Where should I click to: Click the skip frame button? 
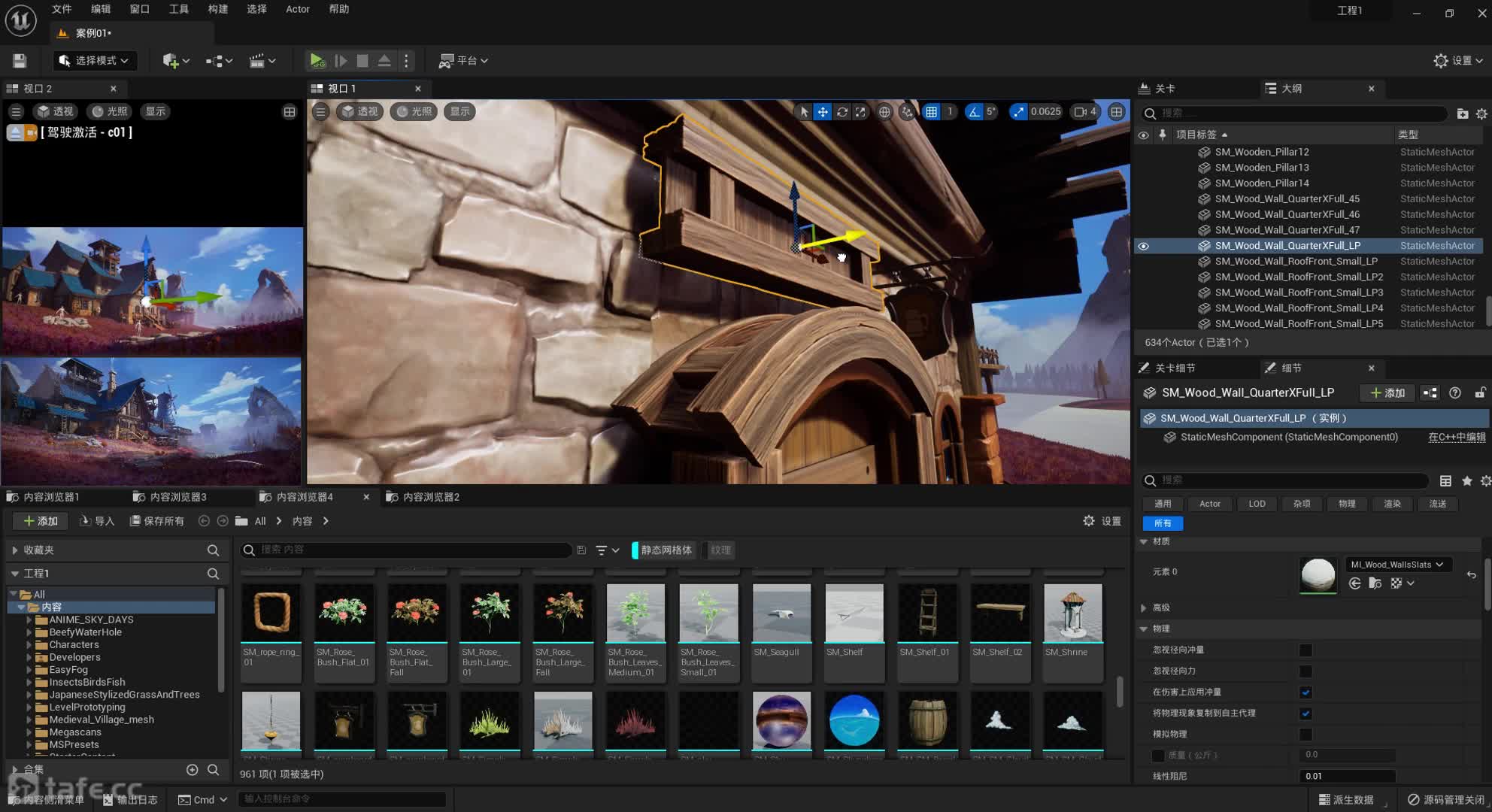pos(340,61)
